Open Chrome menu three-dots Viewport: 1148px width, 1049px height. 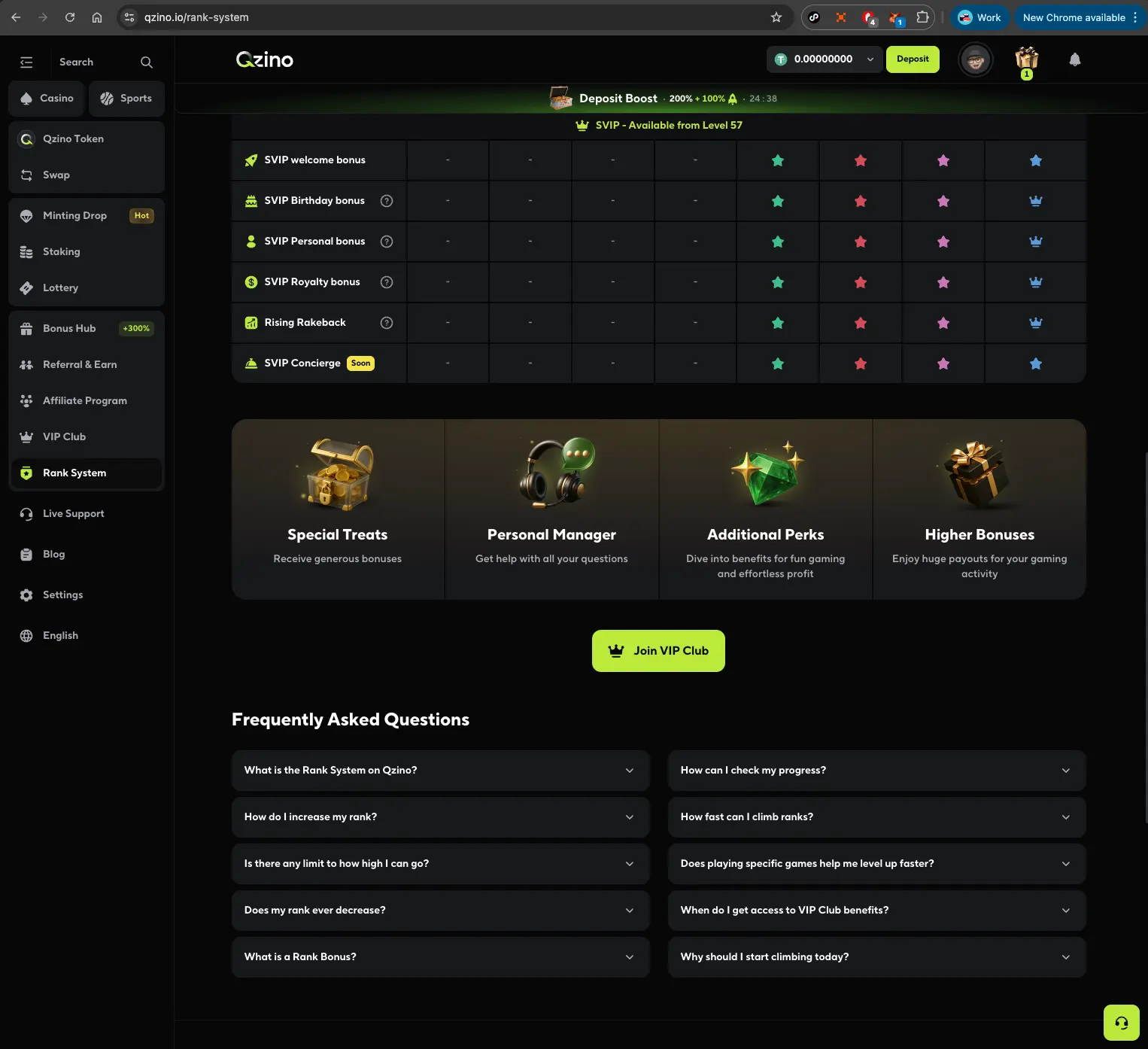coord(1135,17)
